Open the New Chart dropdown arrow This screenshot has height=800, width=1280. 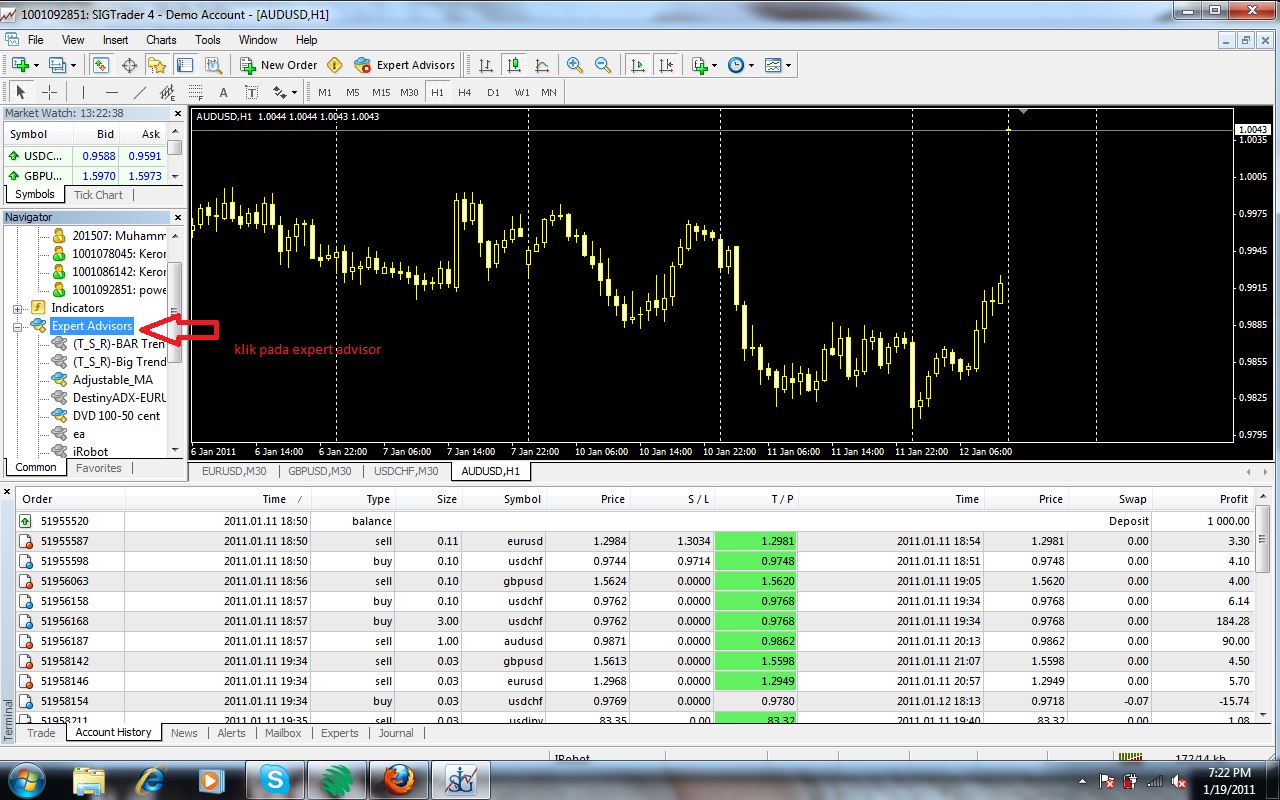36,65
